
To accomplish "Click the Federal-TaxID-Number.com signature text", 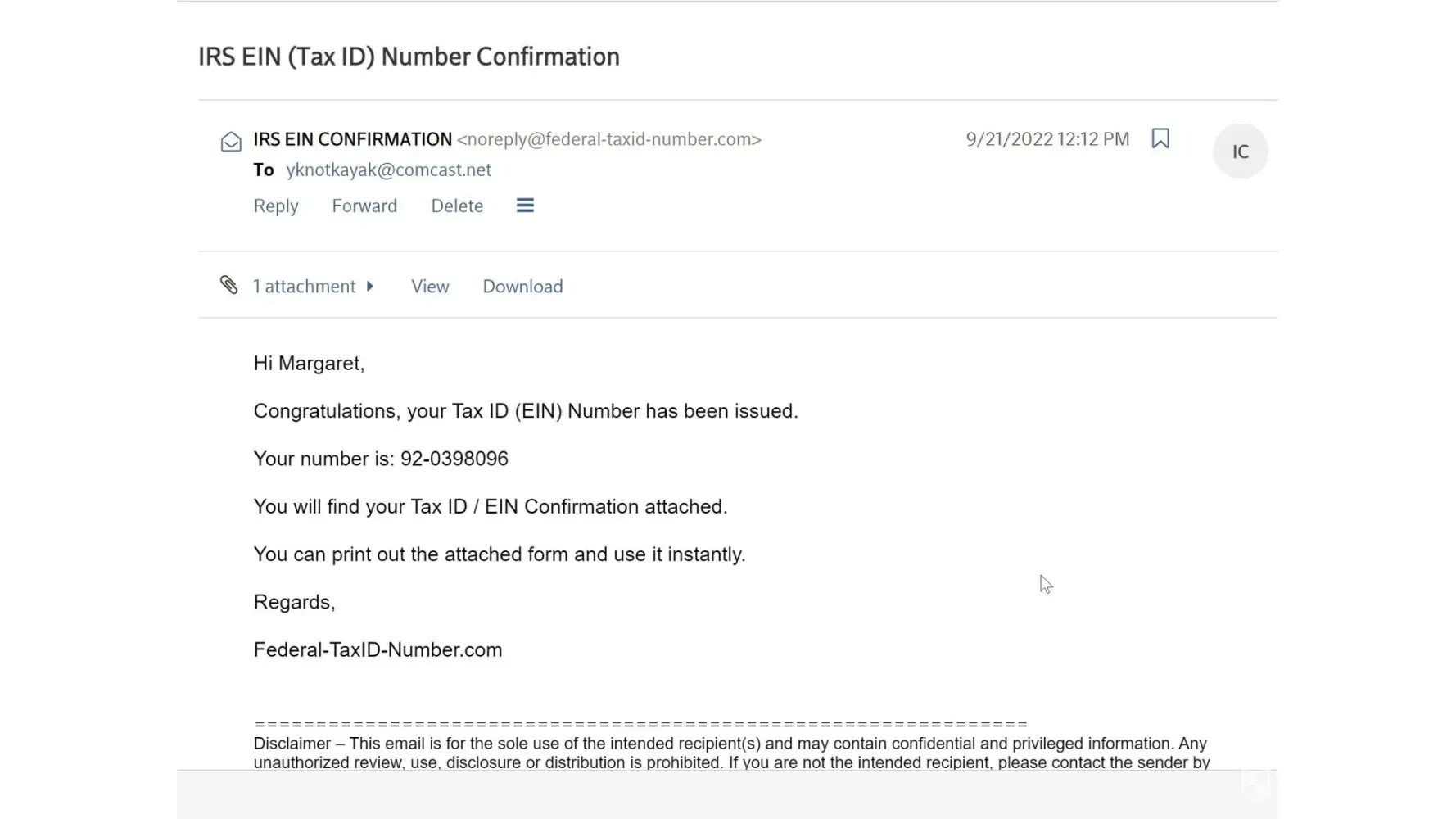I will point(378,650).
